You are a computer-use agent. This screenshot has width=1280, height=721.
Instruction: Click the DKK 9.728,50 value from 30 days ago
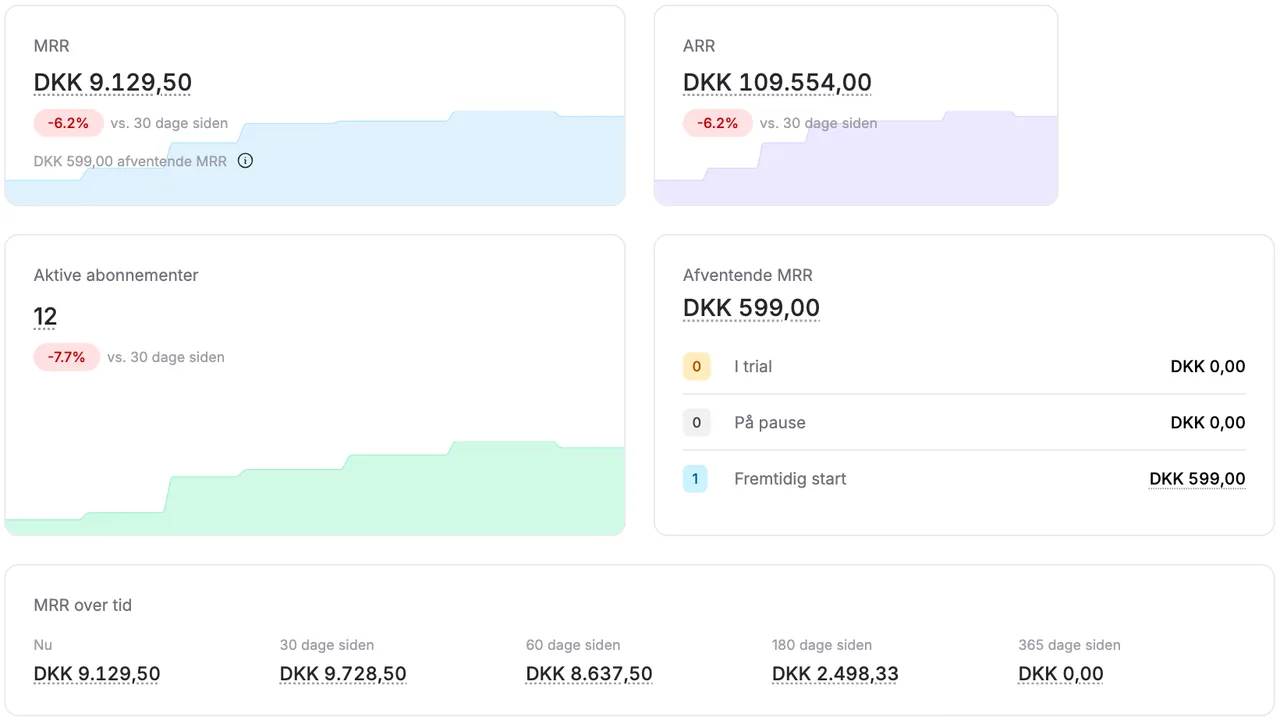(x=343, y=674)
